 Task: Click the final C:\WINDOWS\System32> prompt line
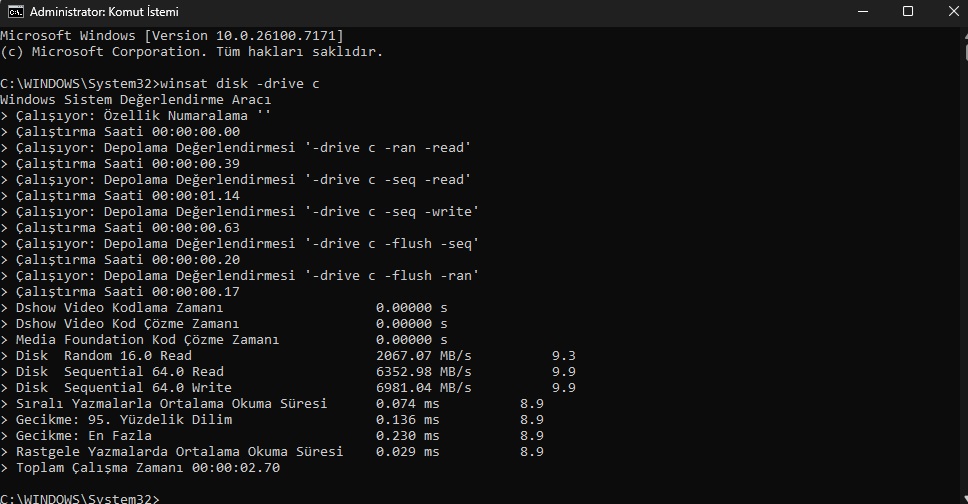80,498
